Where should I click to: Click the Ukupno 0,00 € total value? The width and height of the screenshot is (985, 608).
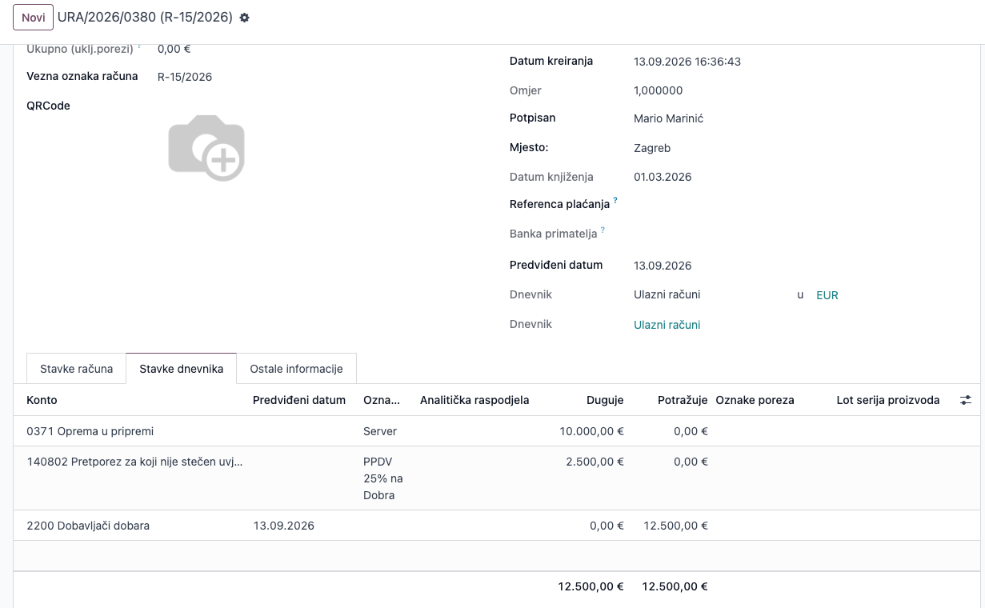[173, 49]
